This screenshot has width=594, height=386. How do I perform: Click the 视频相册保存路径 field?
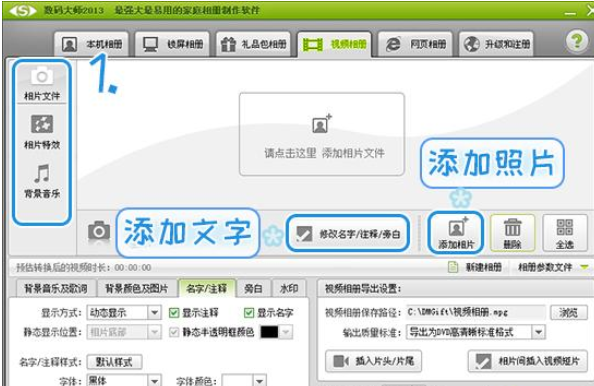click(476, 313)
